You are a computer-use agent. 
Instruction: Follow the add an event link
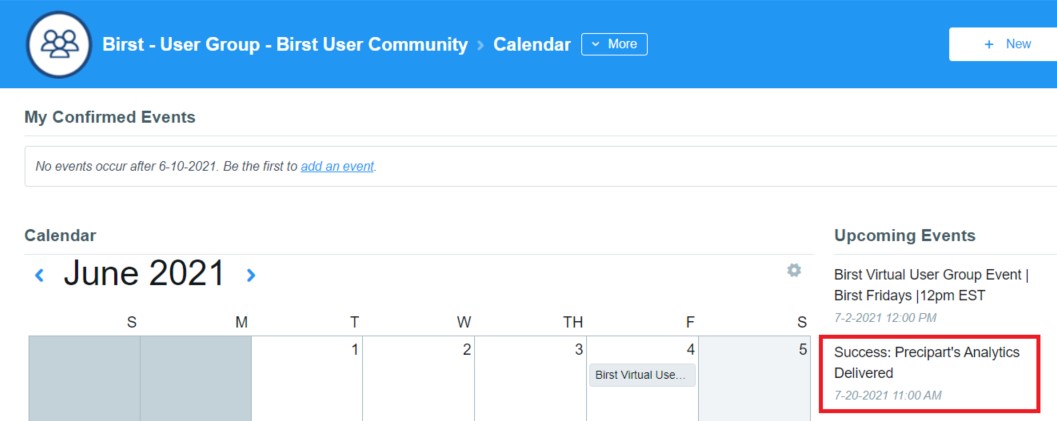click(337, 166)
